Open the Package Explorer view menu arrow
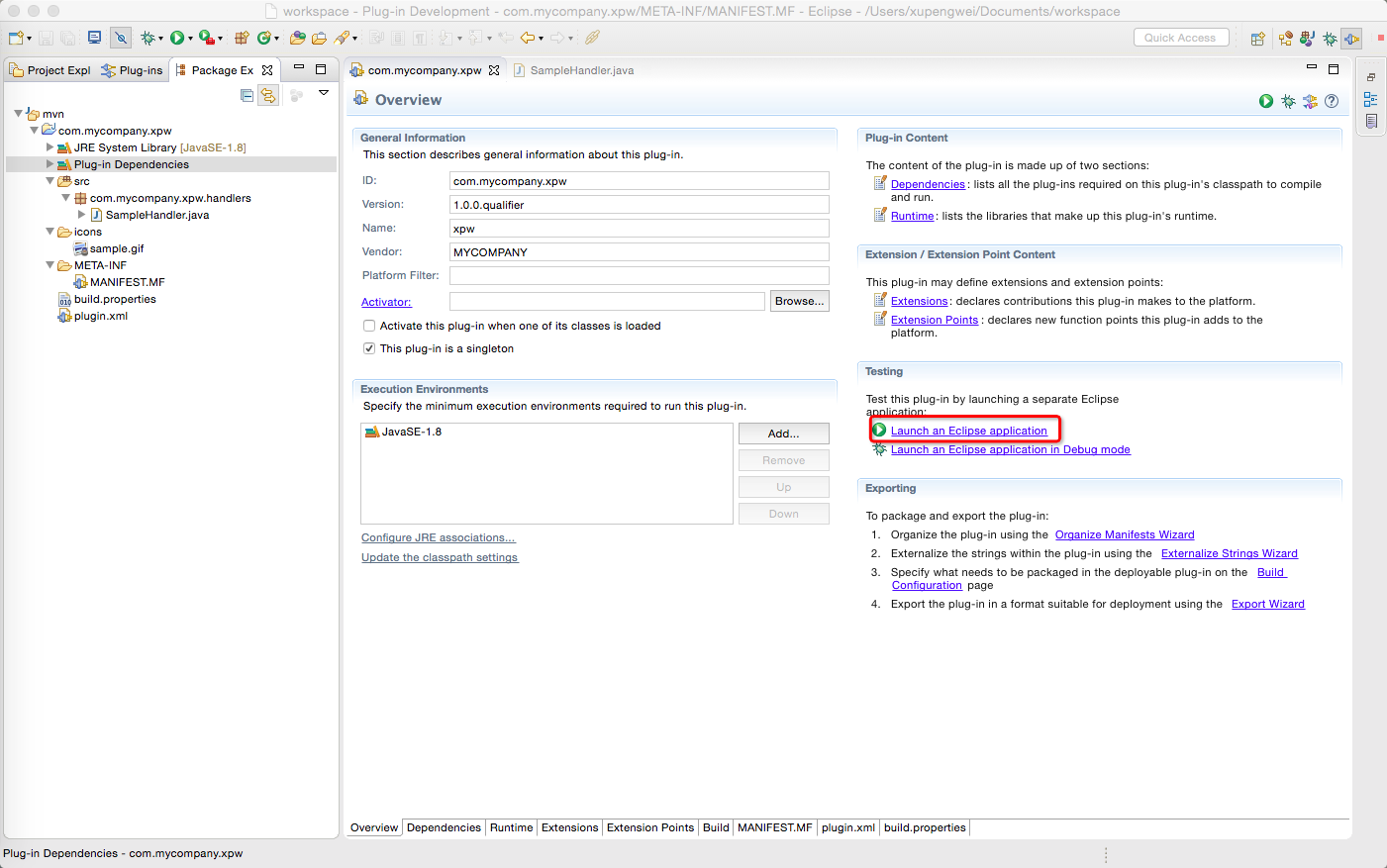Viewport: 1387px width, 868px height. coord(323,93)
